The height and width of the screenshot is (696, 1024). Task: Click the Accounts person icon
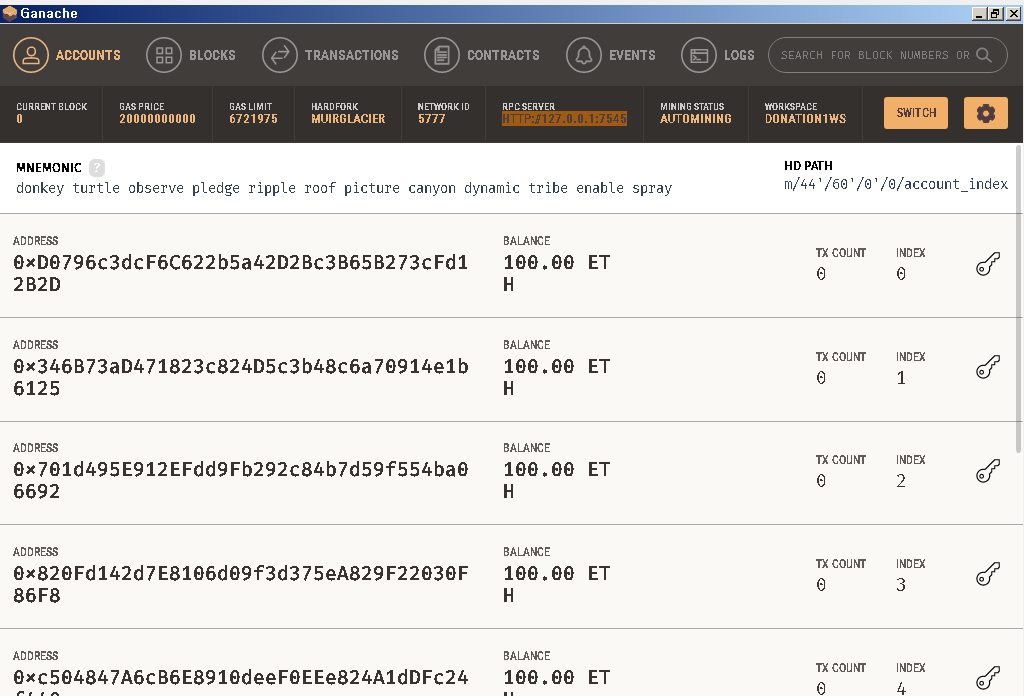(x=31, y=55)
